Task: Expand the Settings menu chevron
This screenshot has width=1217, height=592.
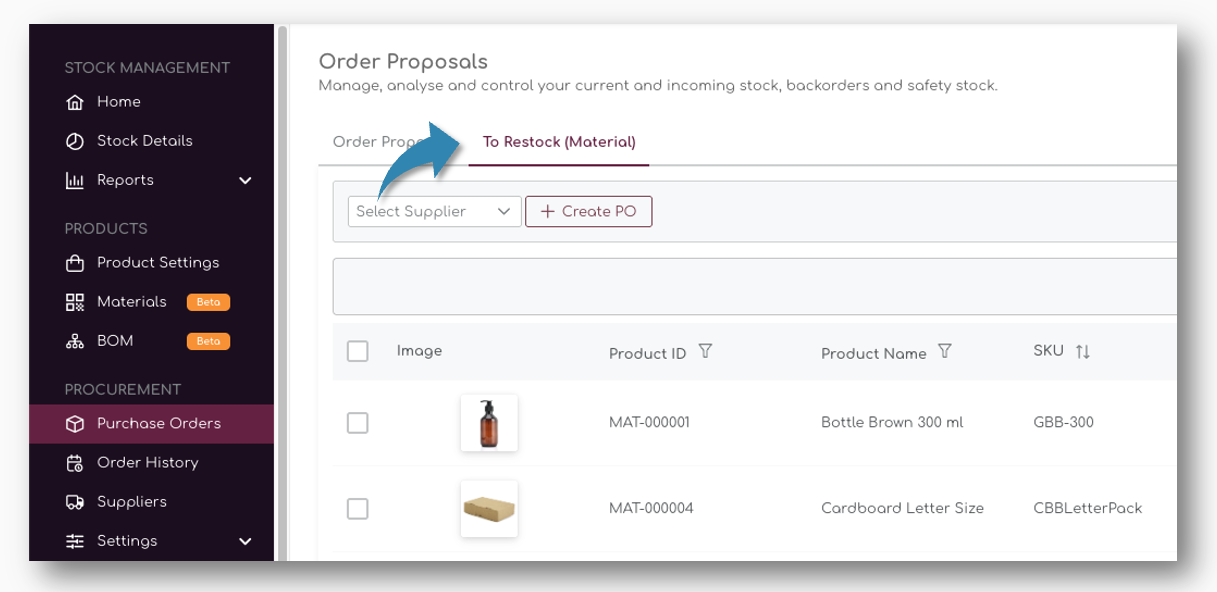Action: 245,542
